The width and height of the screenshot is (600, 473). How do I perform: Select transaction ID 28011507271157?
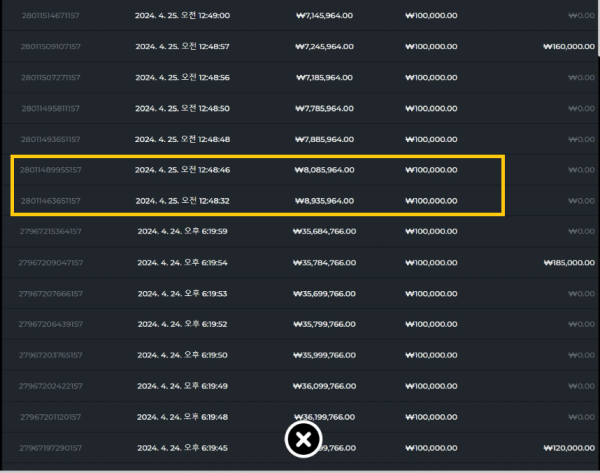click(51, 78)
